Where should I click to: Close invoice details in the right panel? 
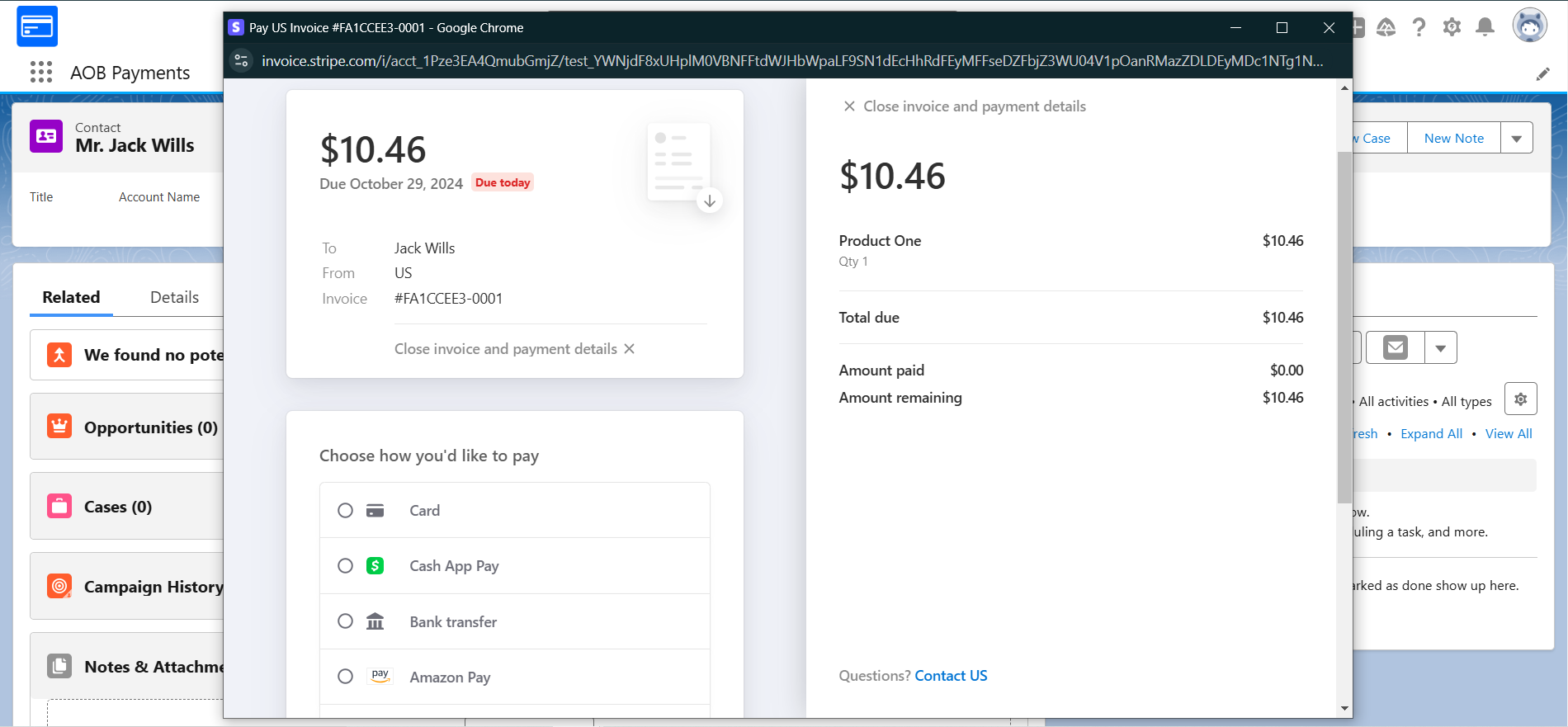pyautogui.click(x=964, y=106)
